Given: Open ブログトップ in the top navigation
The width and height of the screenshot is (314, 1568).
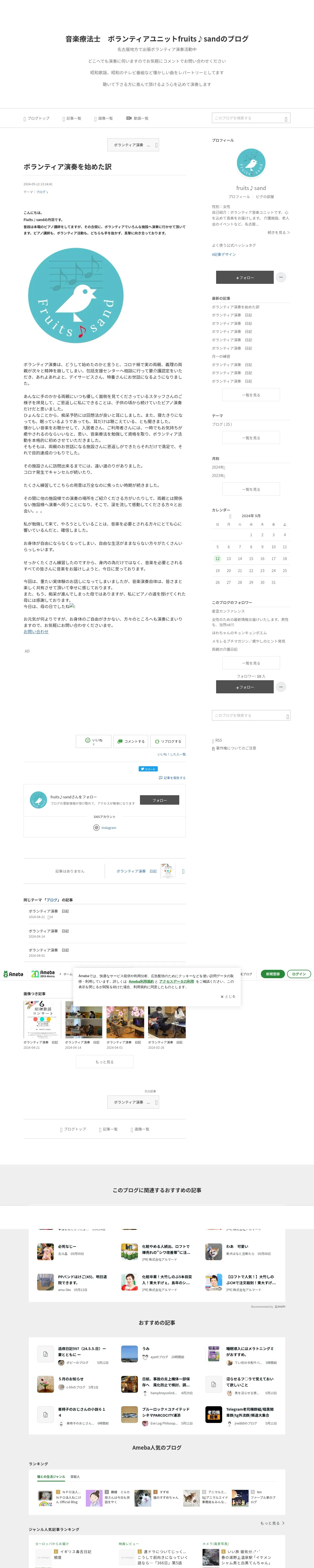Looking at the screenshot, I should (x=37, y=118).
